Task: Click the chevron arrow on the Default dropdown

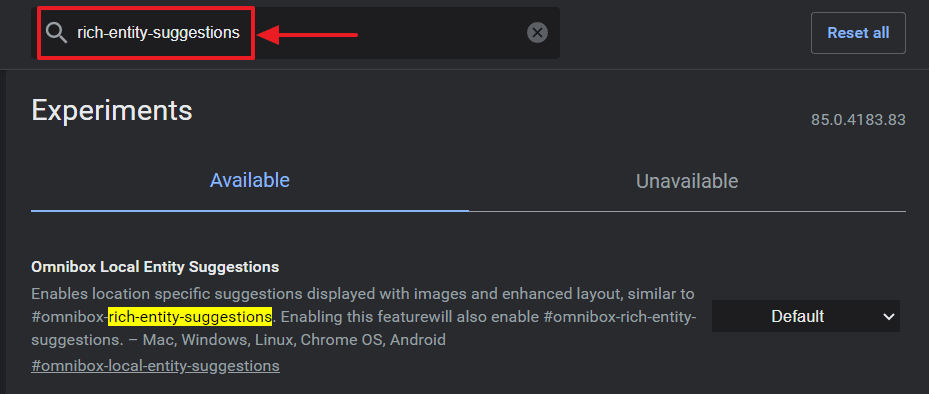Action: pyautogui.click(x=889, y=317)
